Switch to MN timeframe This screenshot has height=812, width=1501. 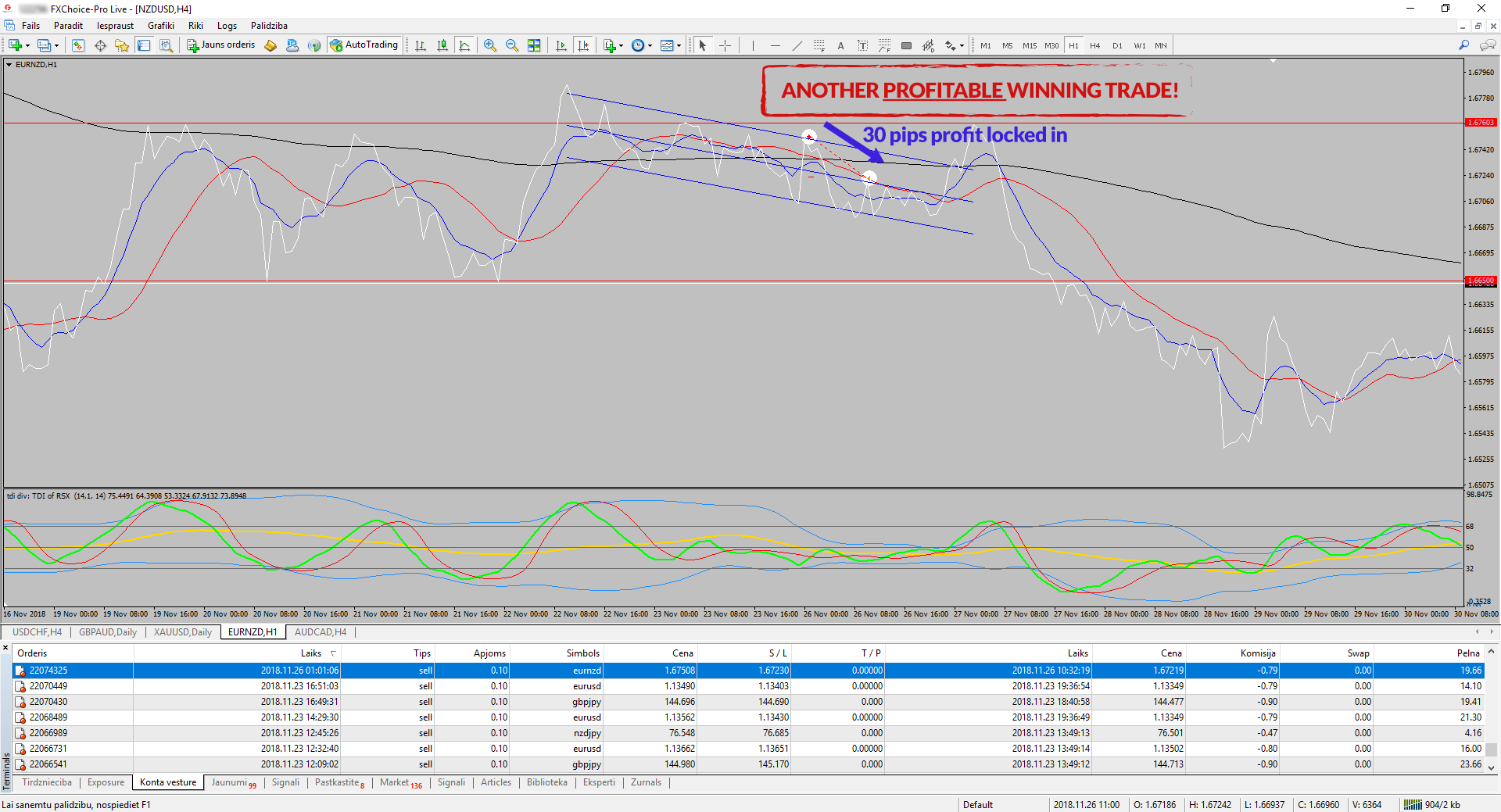tap(1161, 45)
